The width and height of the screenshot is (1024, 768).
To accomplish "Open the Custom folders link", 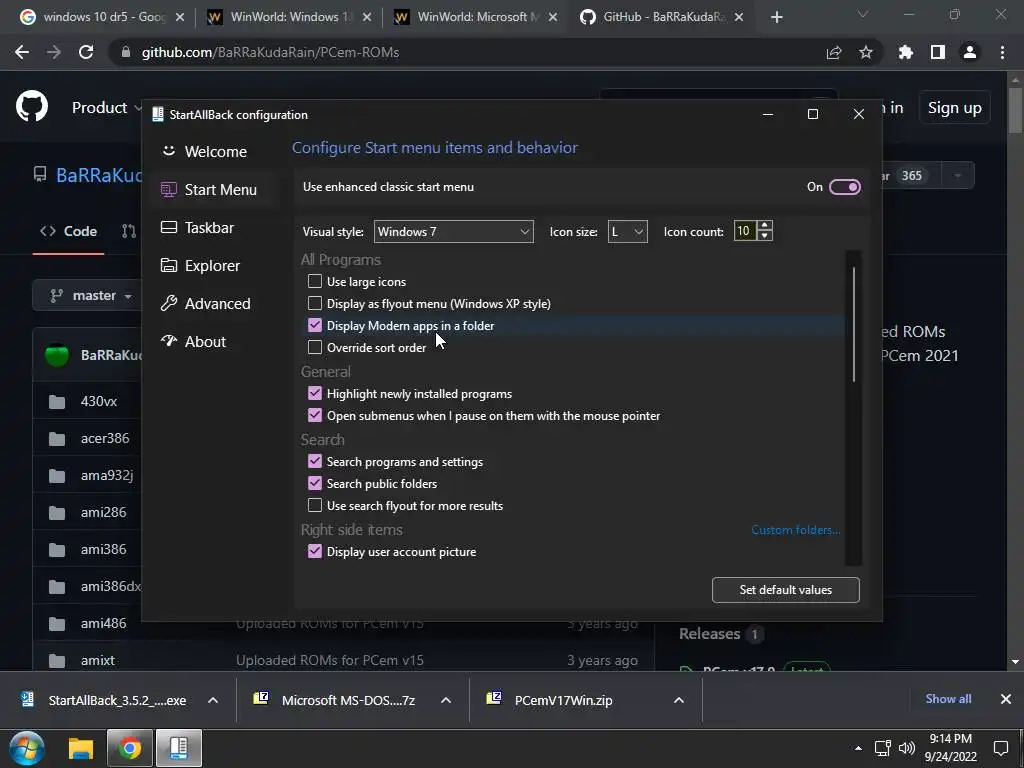I will tap(795, 530).
